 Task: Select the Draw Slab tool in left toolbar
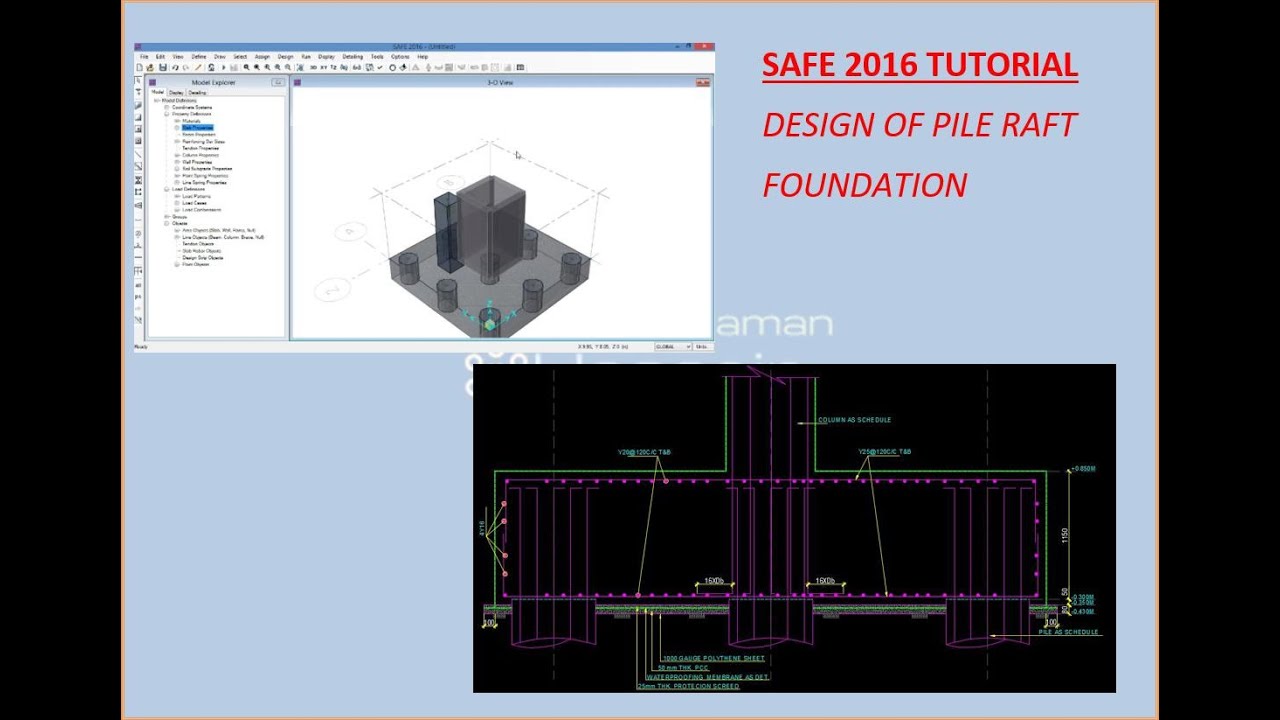pyautogui.click(x=138, y=106)
